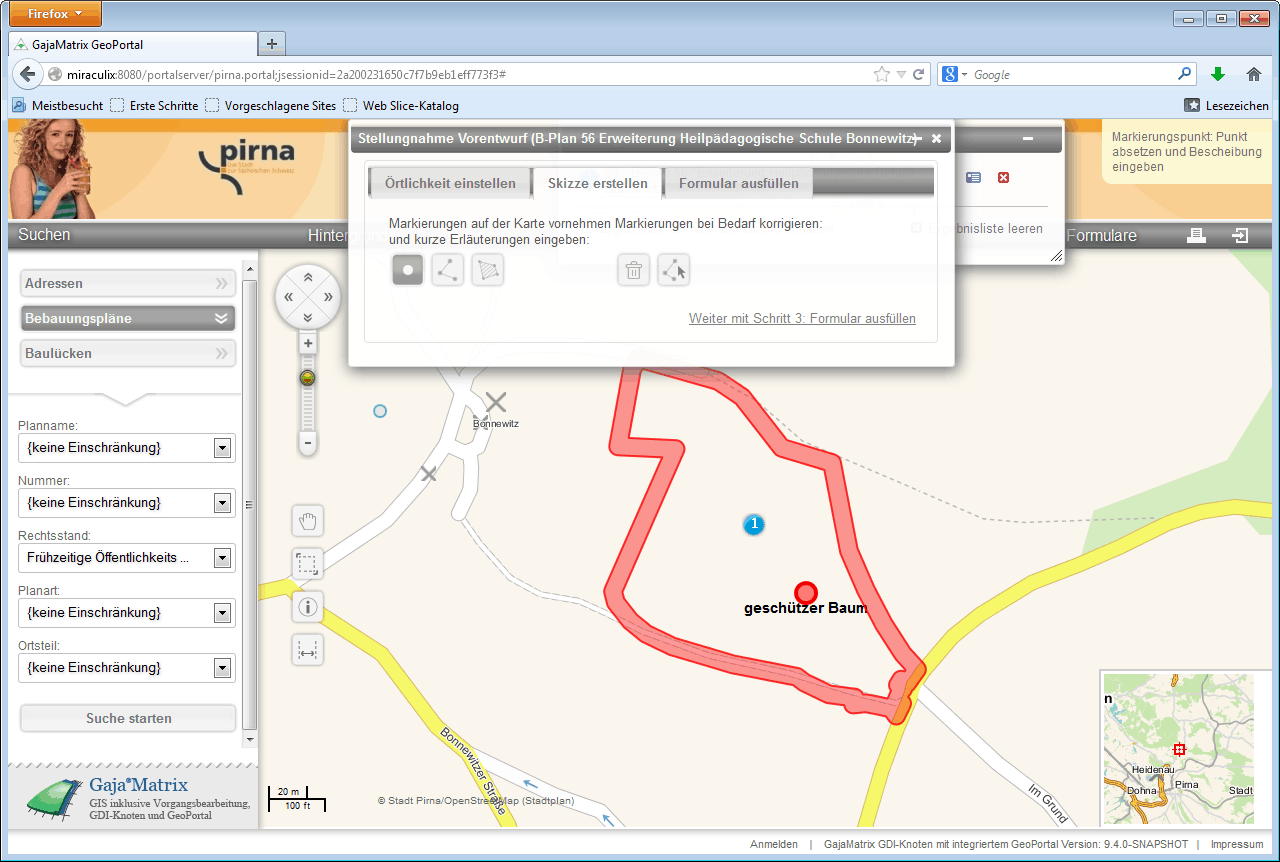Expand the Ortsteil combo box
Image resolution: width=1280 pixels, height=862 pixels.
(x=222, y=668)
